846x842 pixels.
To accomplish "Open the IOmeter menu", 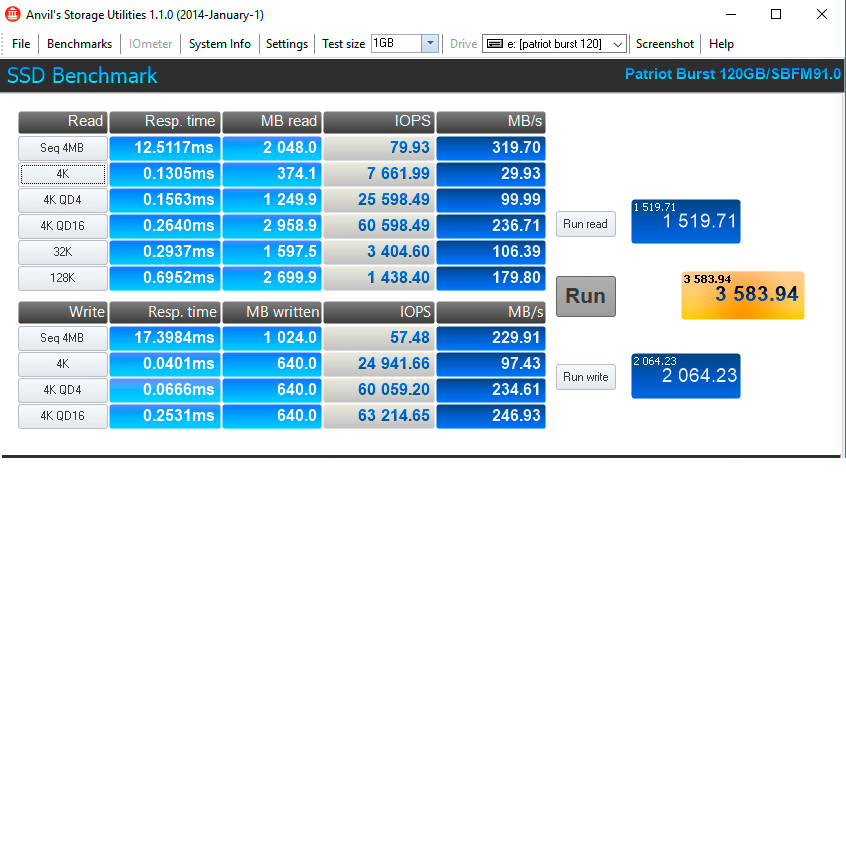I will [x=150, y=44].
